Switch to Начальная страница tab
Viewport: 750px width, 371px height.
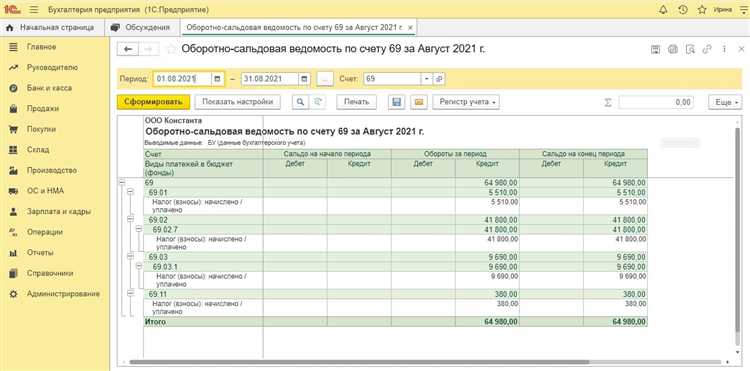pyautogui.click(x=52, y=28)
